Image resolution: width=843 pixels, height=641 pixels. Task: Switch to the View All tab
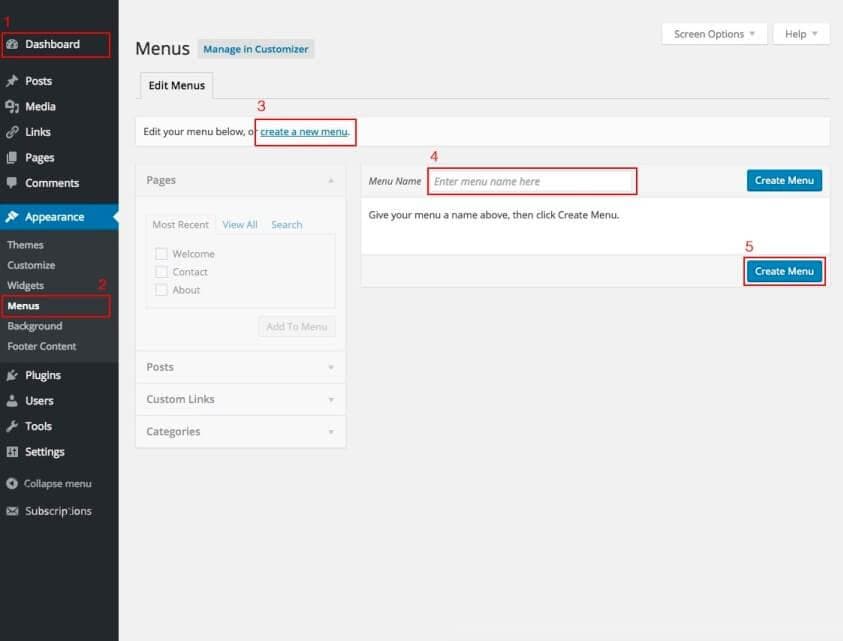[x=240, y=225]
